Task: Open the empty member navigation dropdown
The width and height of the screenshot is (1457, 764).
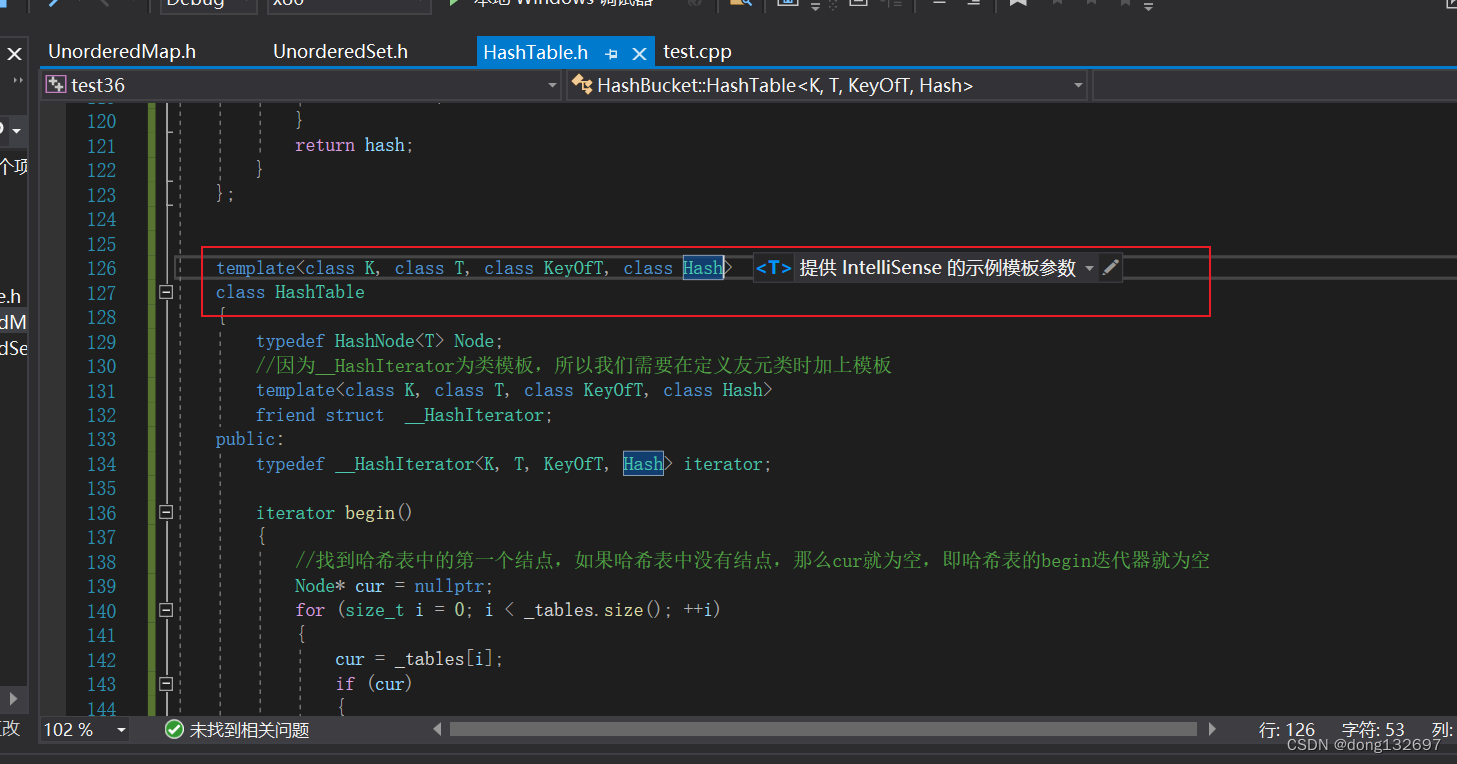Action: [x=1274, y=86]
